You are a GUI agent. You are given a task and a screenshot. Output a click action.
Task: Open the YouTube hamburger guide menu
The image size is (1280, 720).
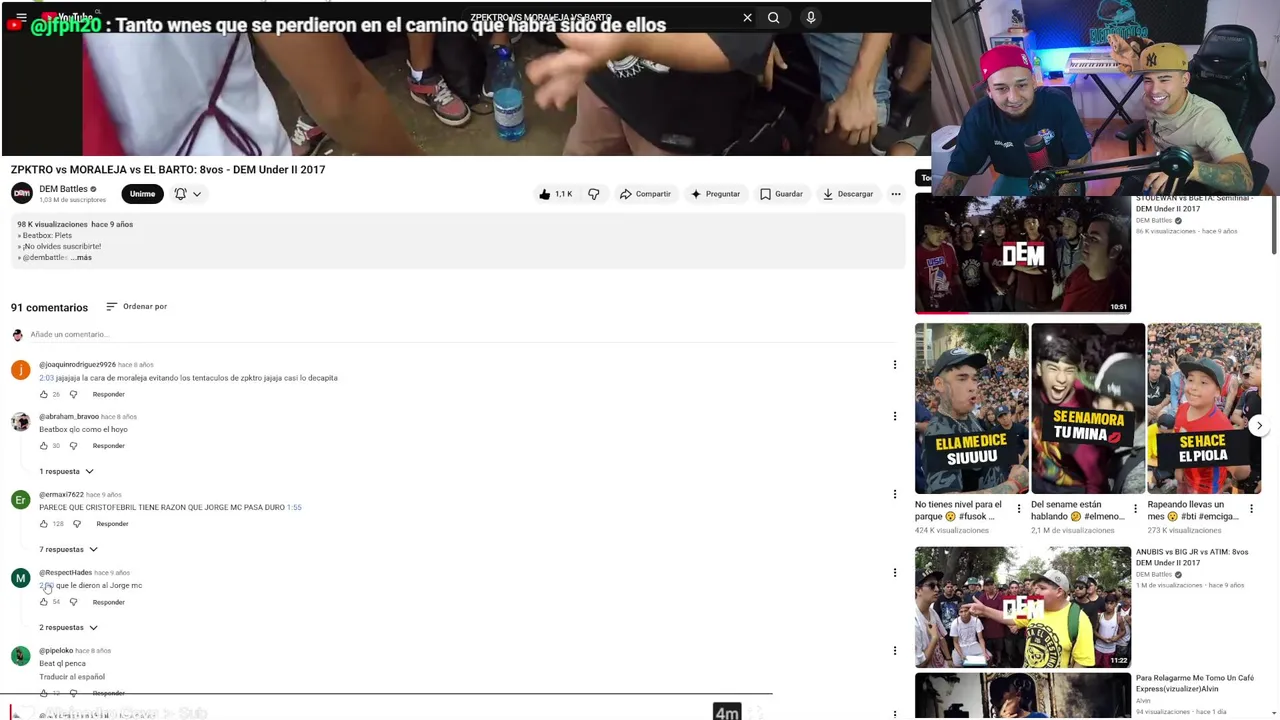[21, 17]
